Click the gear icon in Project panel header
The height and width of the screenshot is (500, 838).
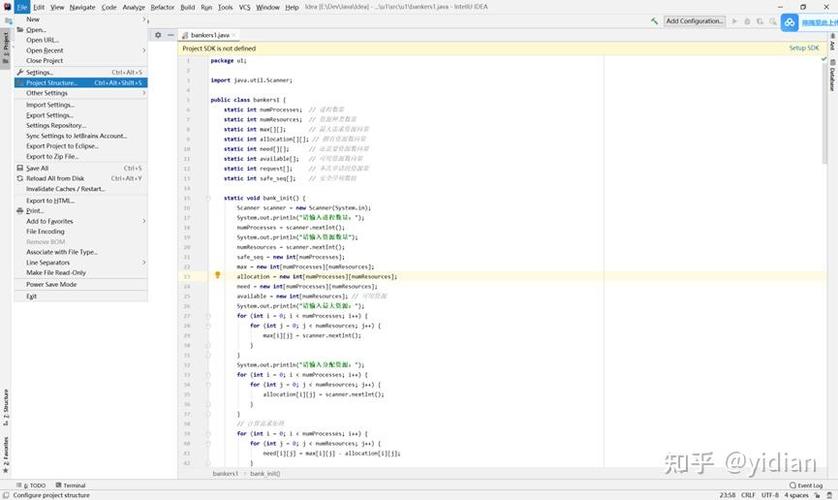click(158, 34)
